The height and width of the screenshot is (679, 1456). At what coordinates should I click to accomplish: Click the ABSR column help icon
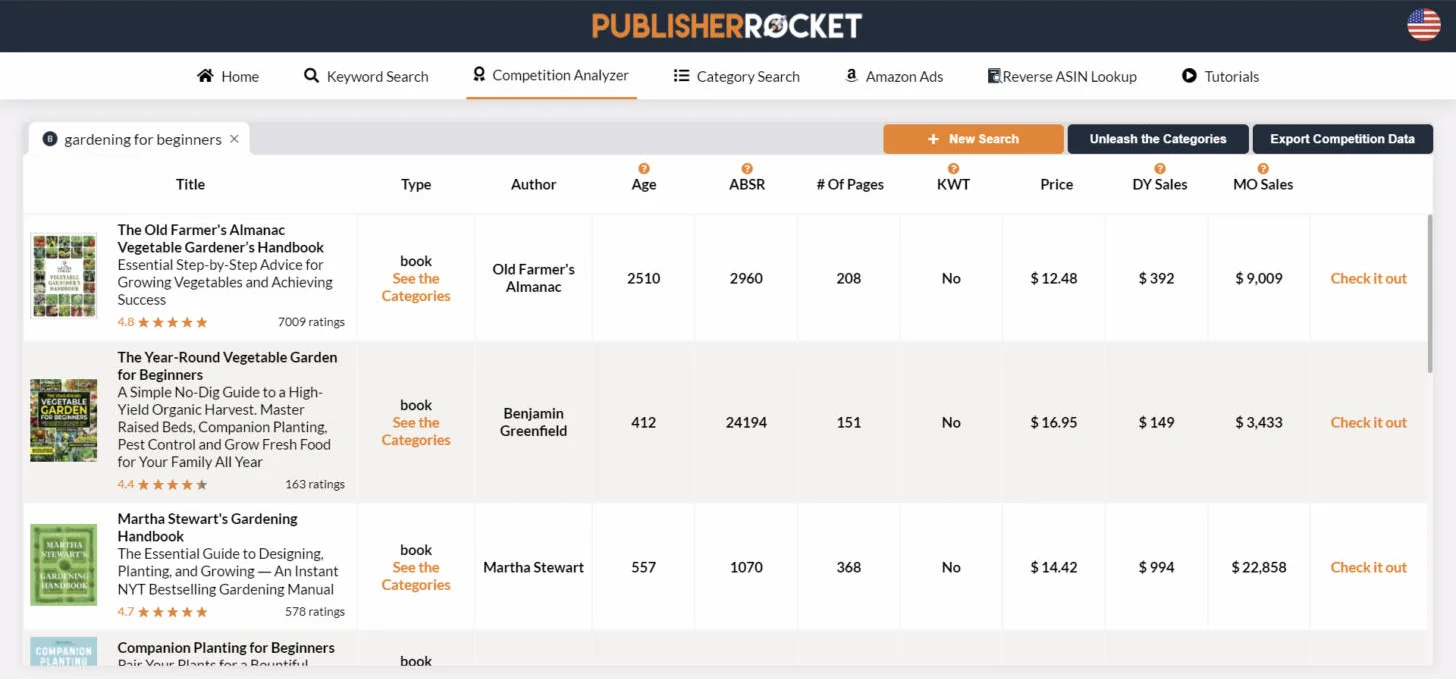pyautogui.click(x=747, y=169)
